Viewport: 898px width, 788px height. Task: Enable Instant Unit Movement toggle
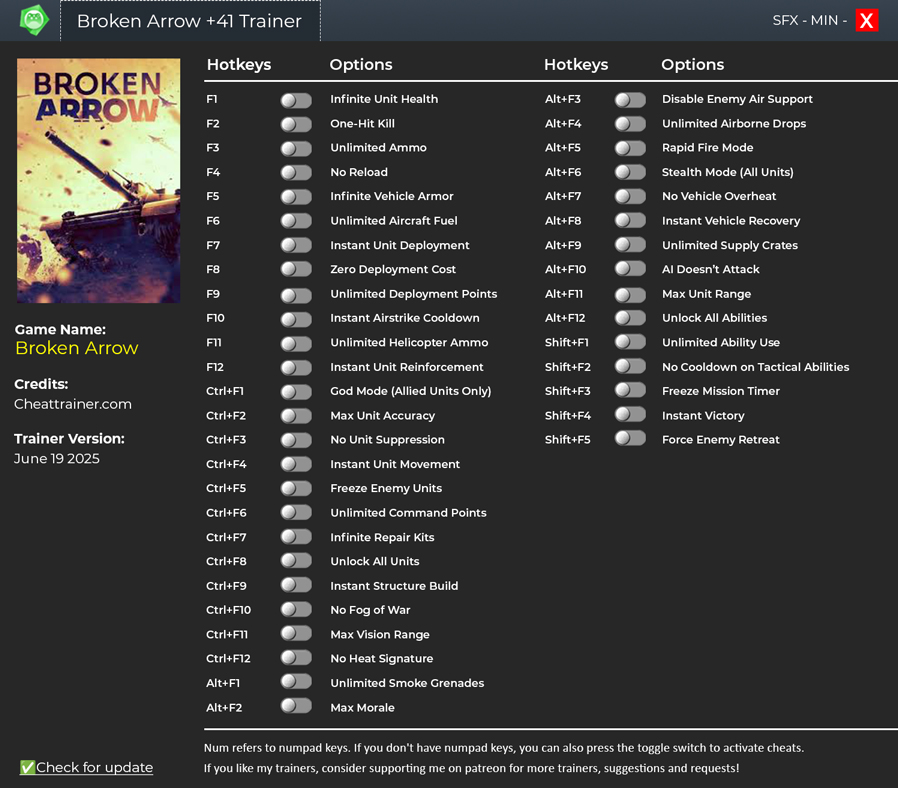296,464
